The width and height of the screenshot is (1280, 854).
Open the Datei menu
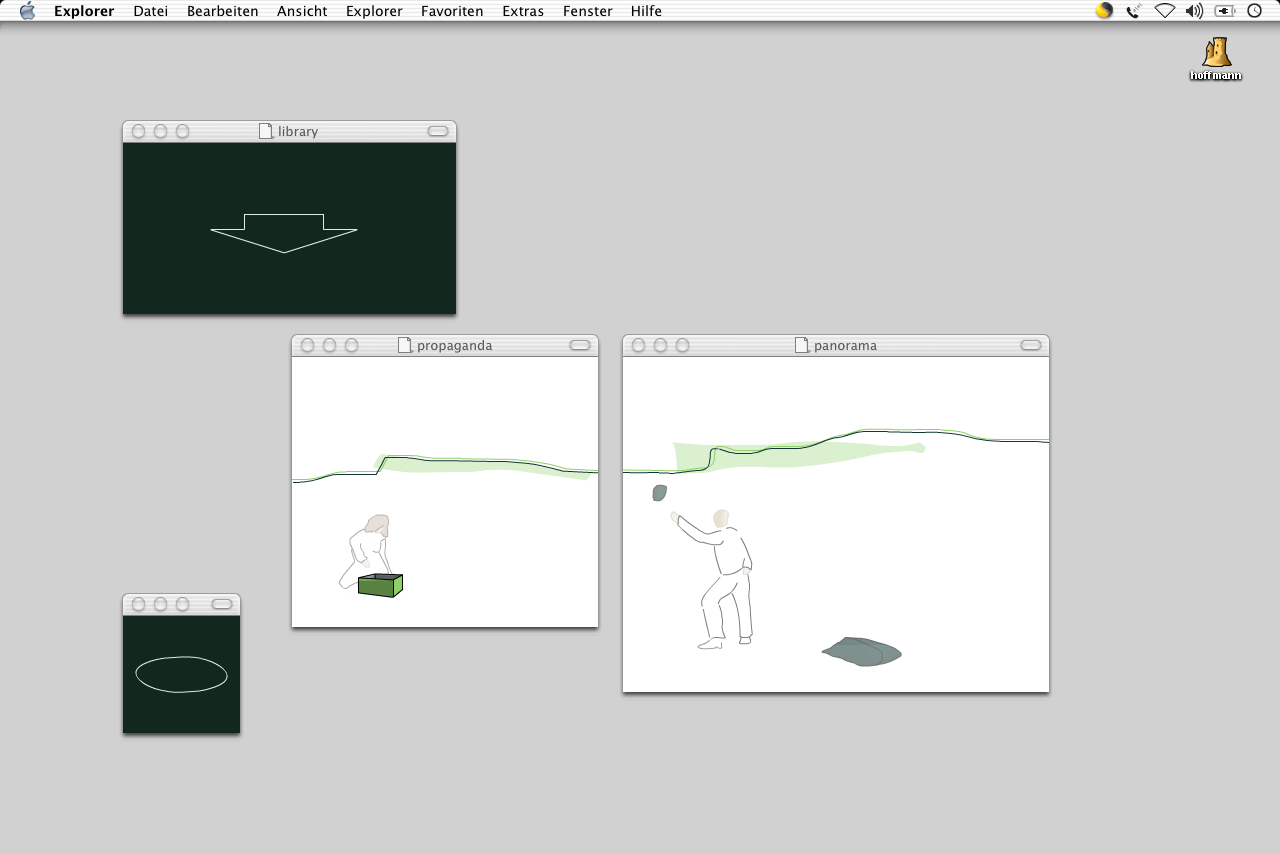click(x=151, y=11)
